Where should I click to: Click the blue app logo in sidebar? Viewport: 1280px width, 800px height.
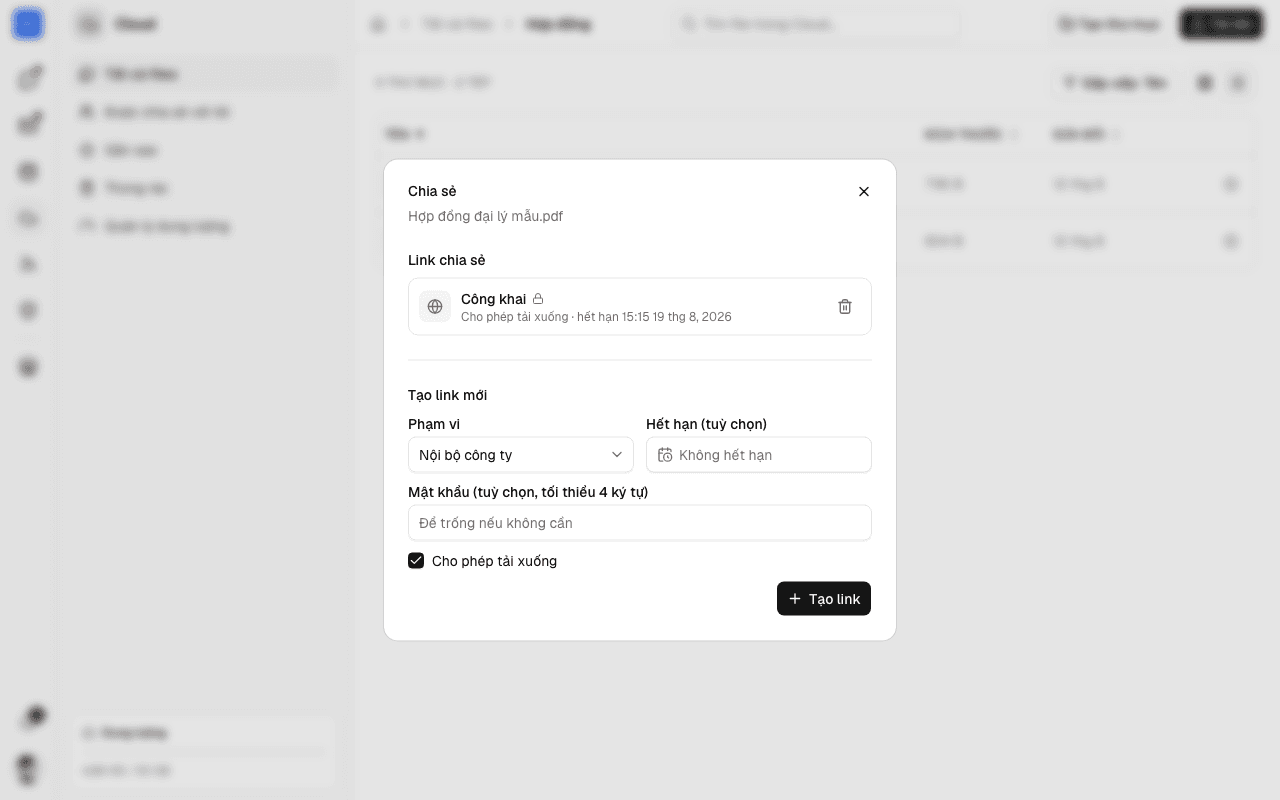tap(28, 25)
